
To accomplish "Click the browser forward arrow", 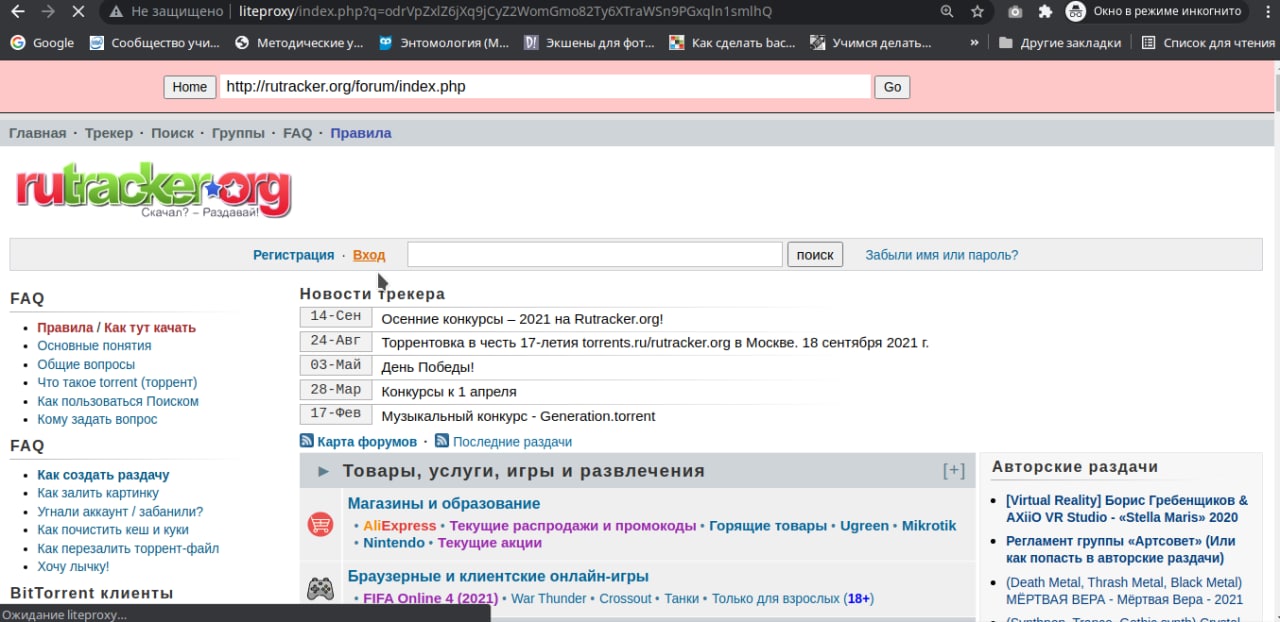I will 47,12.
